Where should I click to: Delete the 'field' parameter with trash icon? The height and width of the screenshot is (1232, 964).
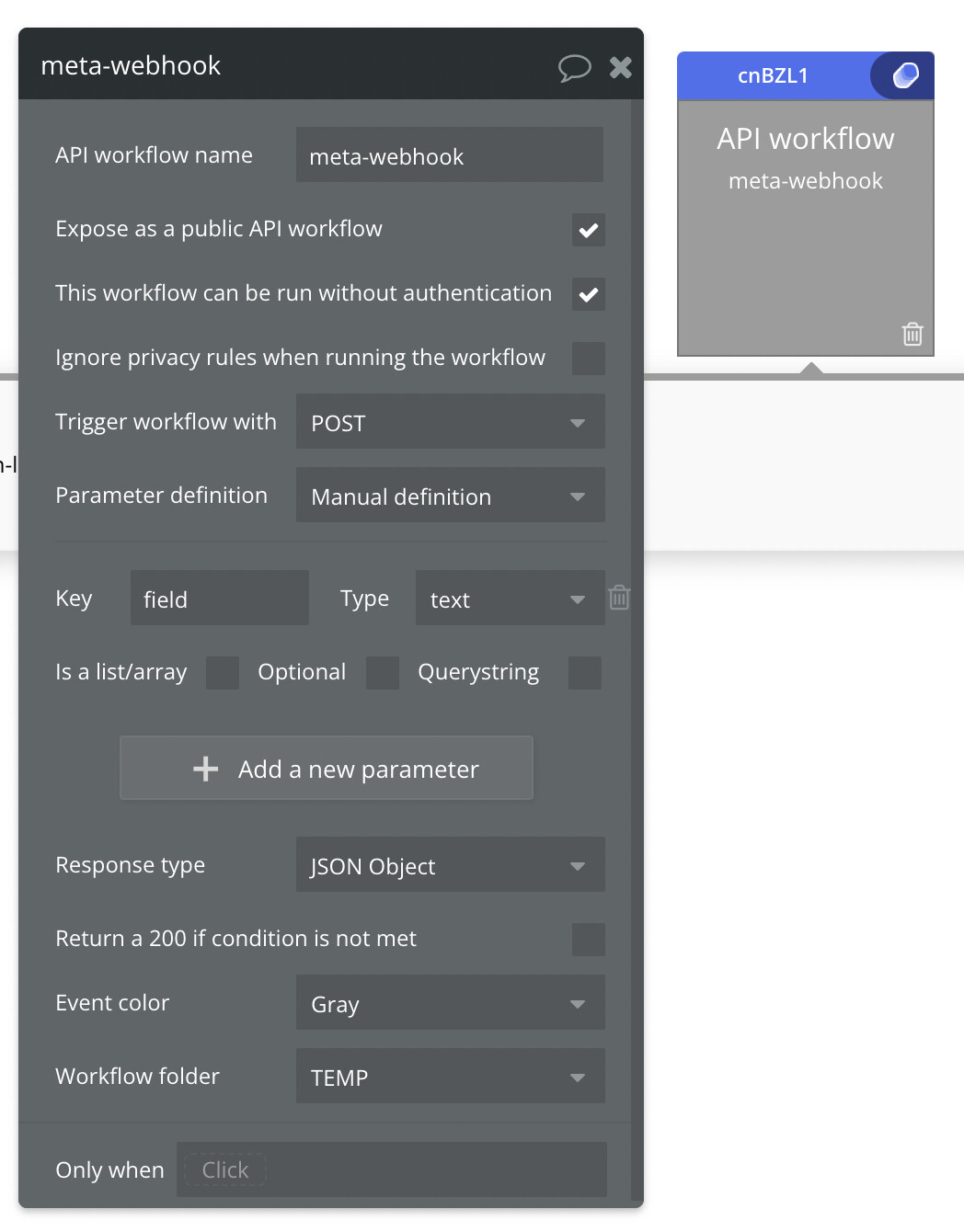620,598
